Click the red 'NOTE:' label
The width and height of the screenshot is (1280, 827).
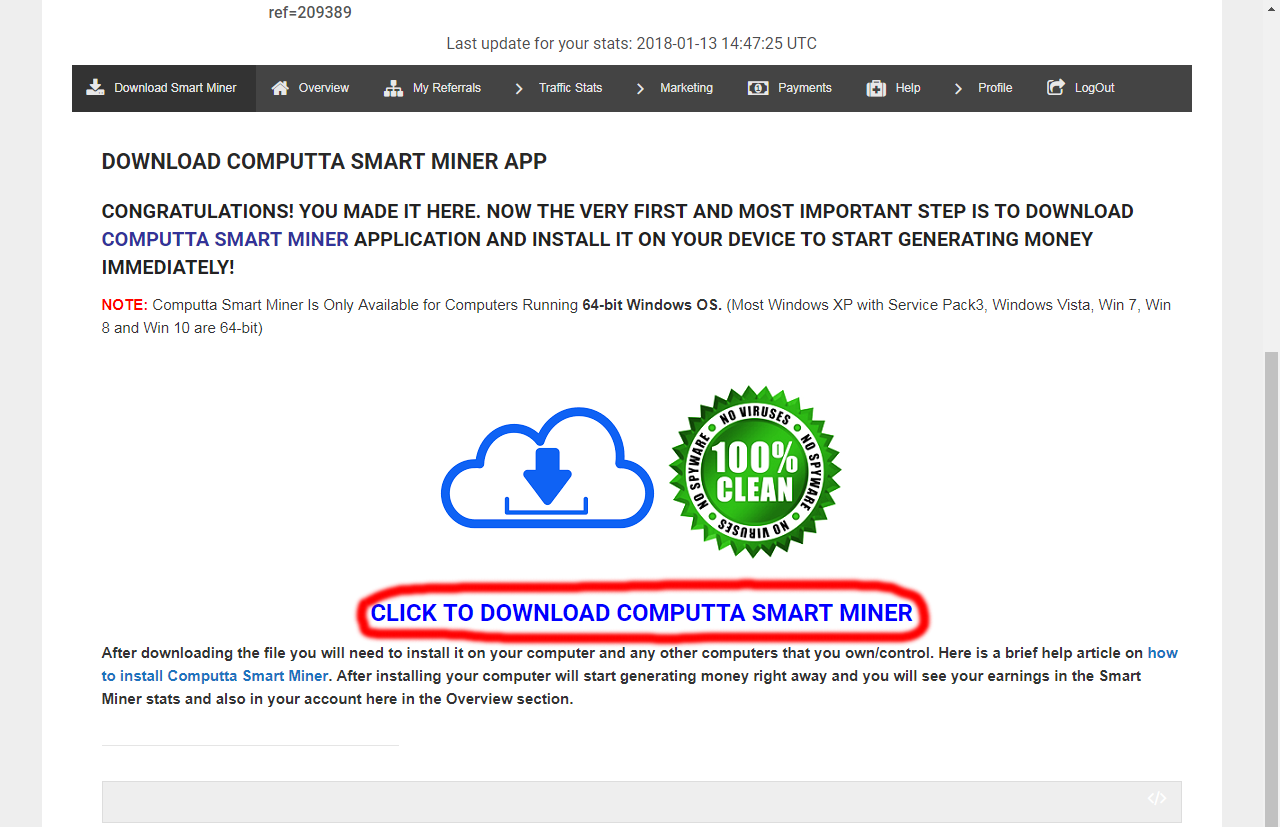125,305
